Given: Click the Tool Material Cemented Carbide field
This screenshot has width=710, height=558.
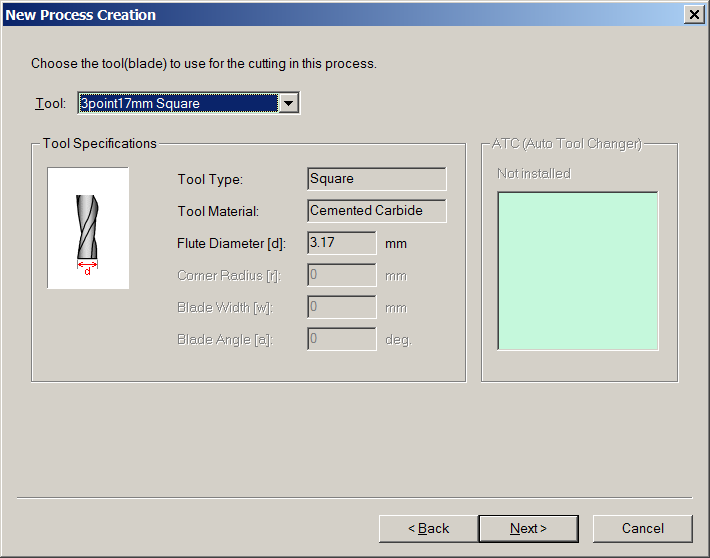Looking at the screenshot, I should [377, 211].
